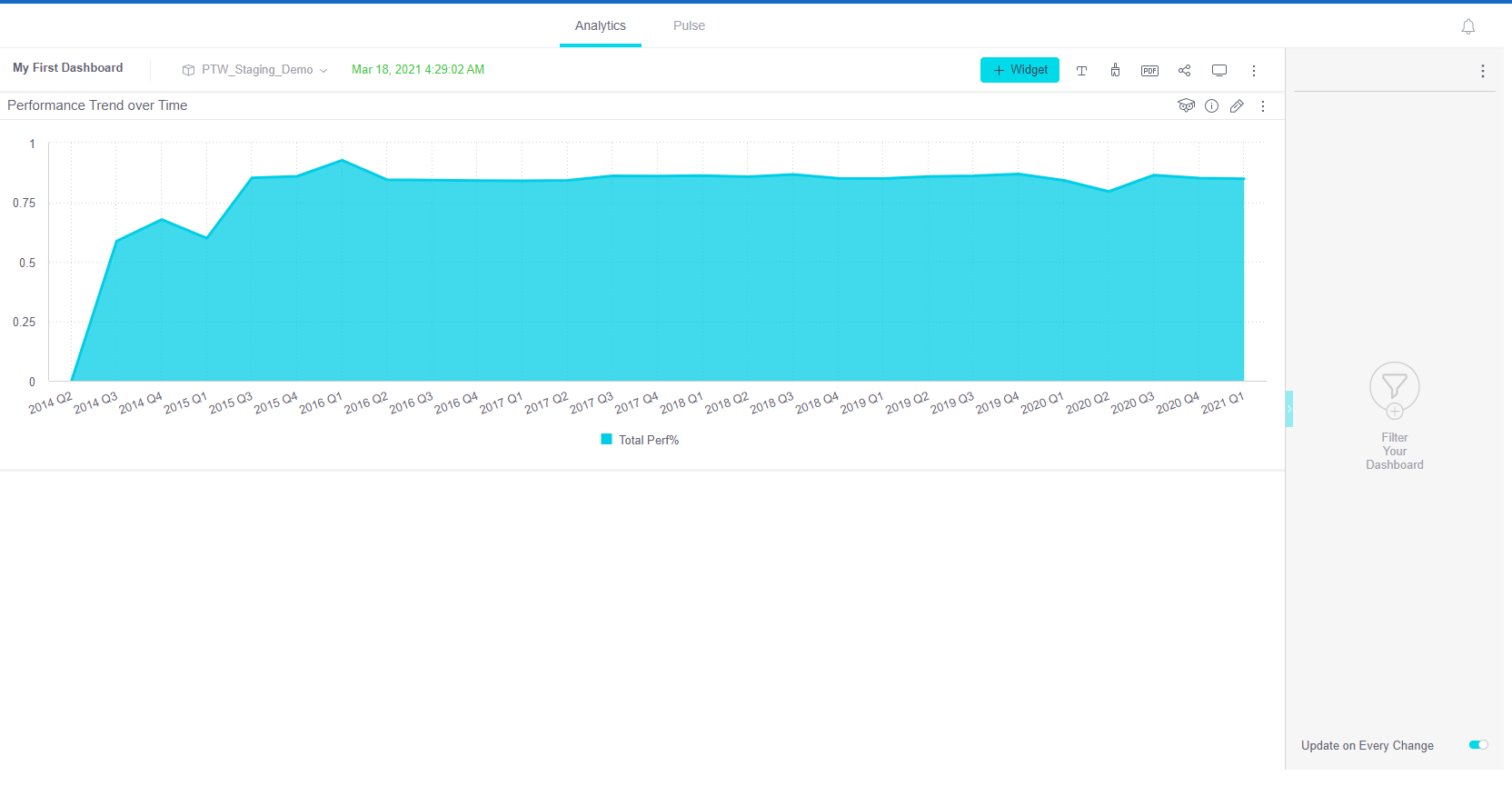Click the + Widget button
1512x796 pixels.
pyautogui.click(x=1020, y=70)
